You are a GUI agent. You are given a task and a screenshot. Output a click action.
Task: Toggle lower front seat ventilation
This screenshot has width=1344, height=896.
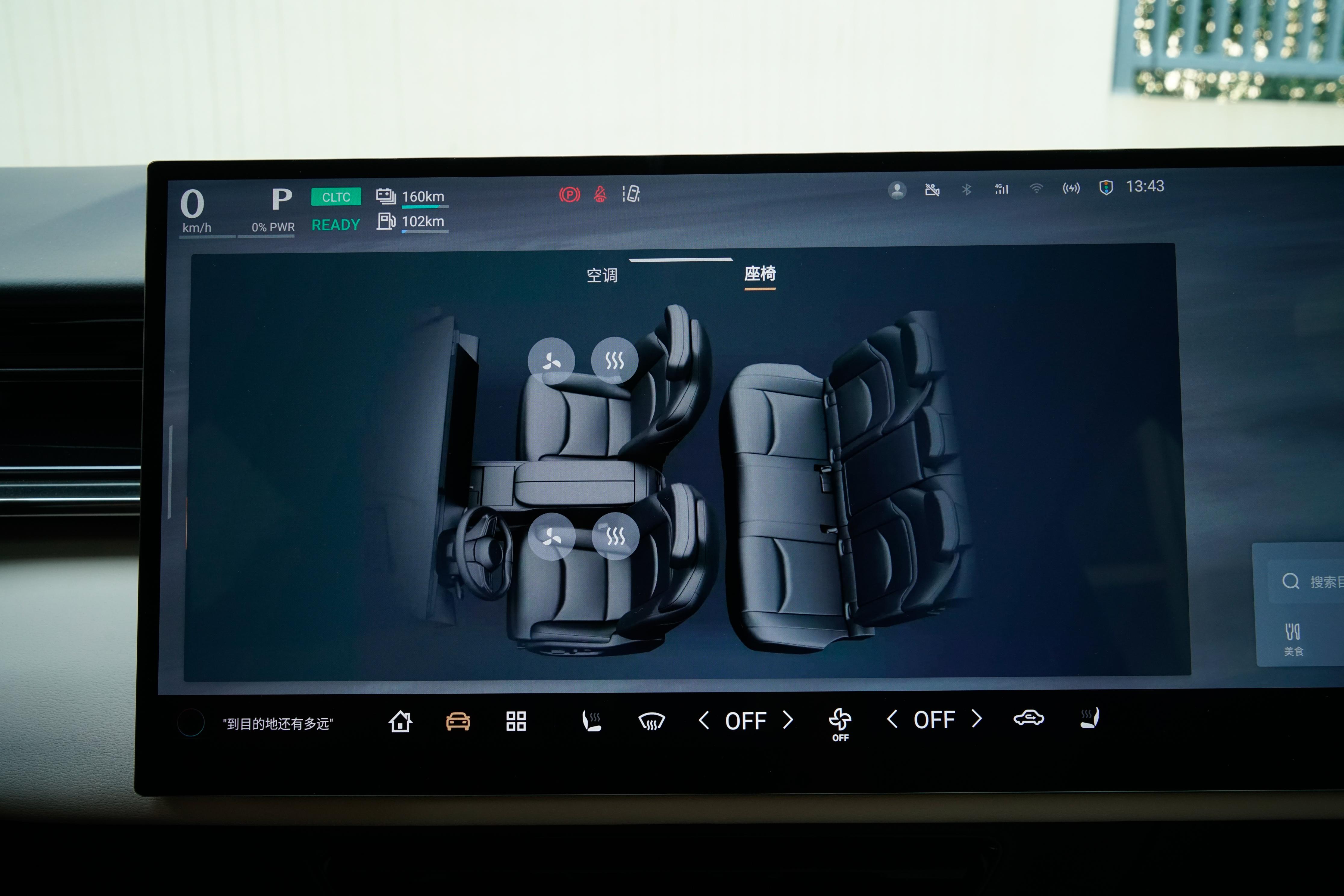(x=552, y=537)
